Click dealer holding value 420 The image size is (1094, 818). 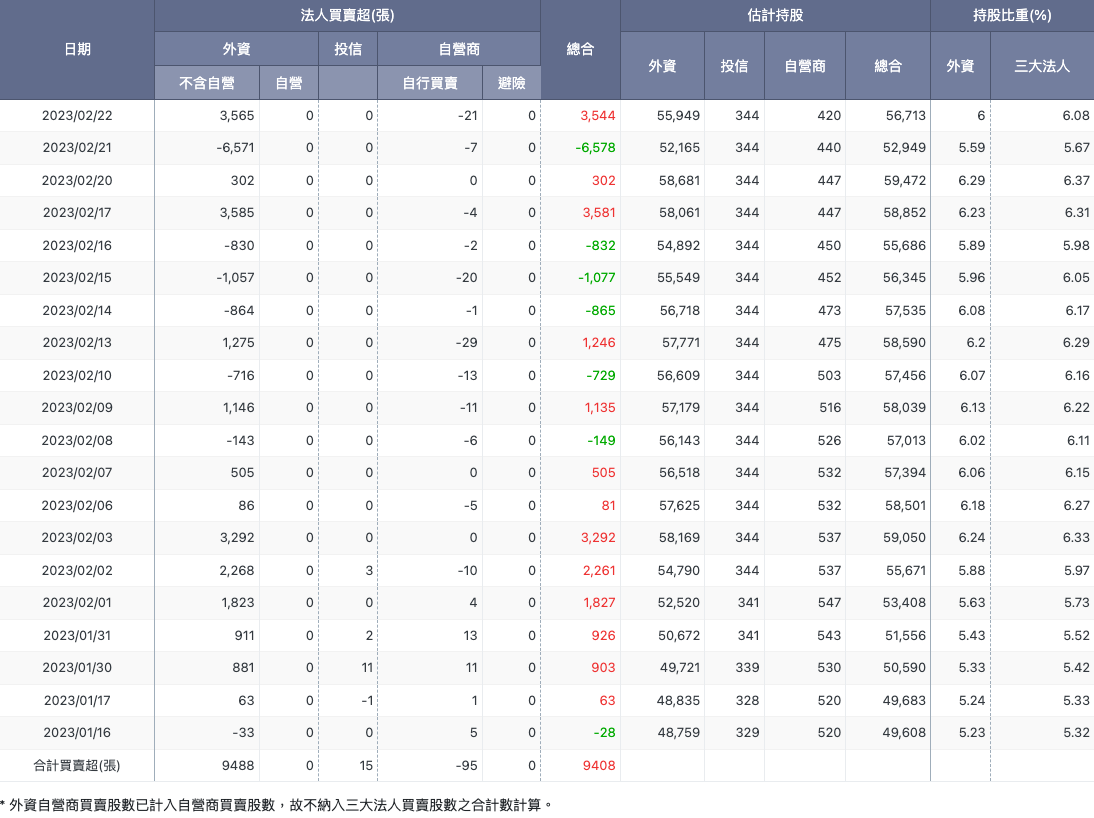(829, 116)
